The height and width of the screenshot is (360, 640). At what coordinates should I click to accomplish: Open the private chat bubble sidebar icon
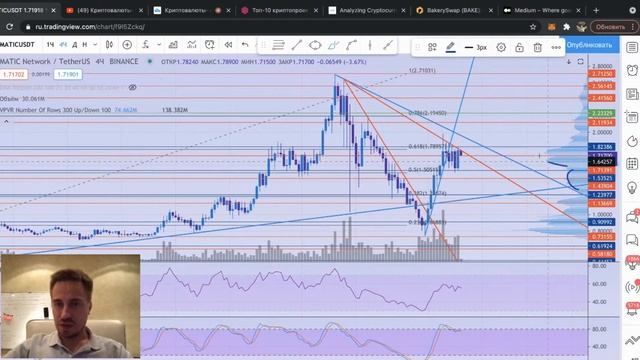(x=632, y=240)
